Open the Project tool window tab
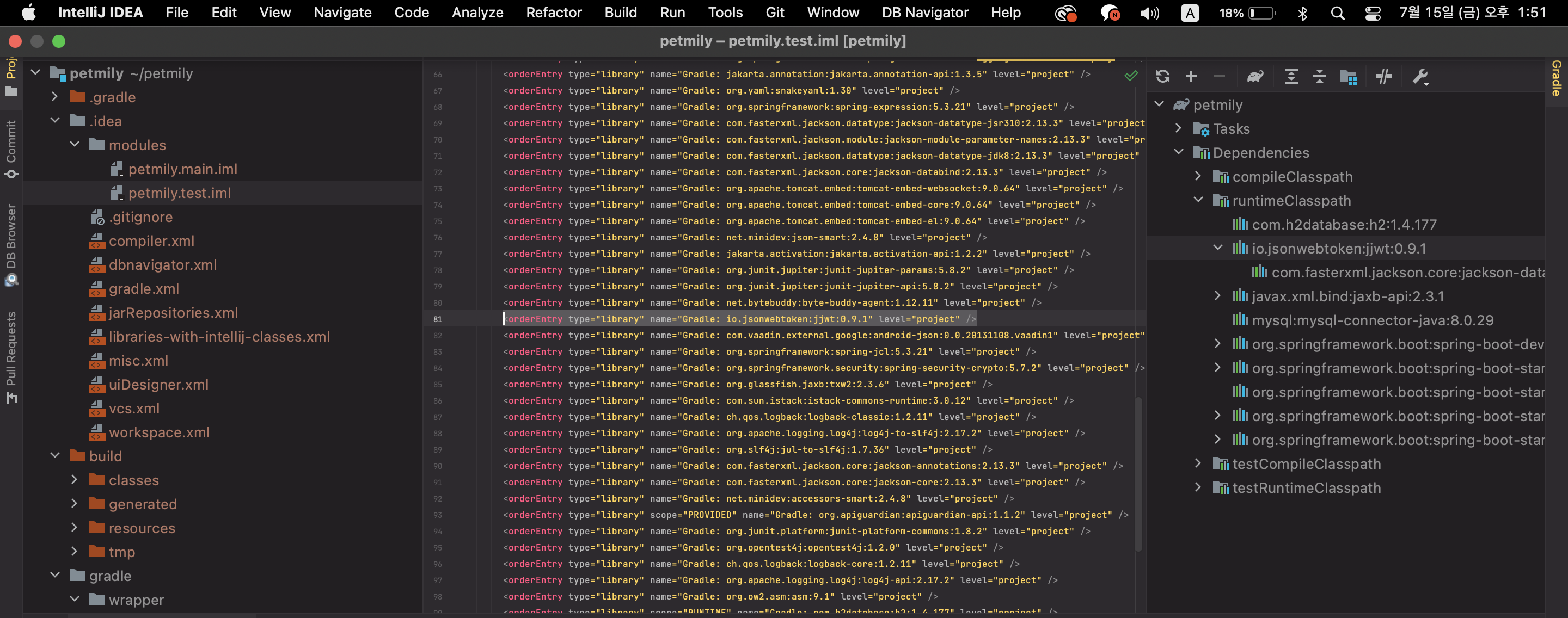The width and height of the screenshot is (1568, 618). [11, 78]
